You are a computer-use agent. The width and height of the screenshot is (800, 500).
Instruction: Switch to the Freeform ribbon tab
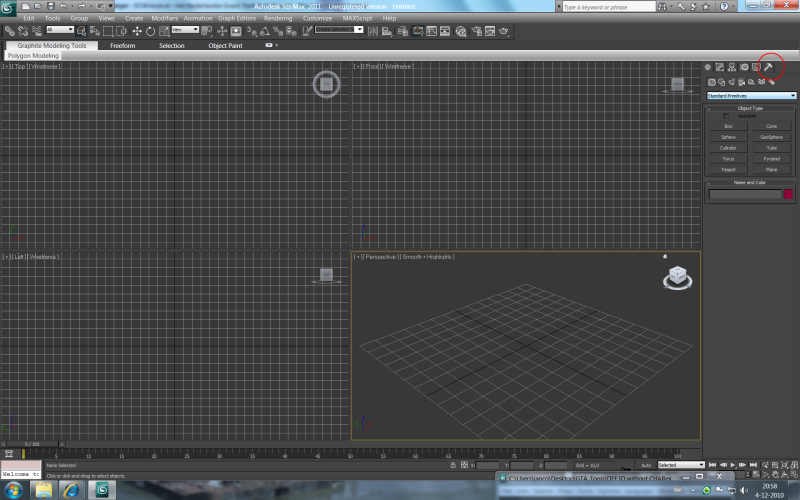pos(122,45)
